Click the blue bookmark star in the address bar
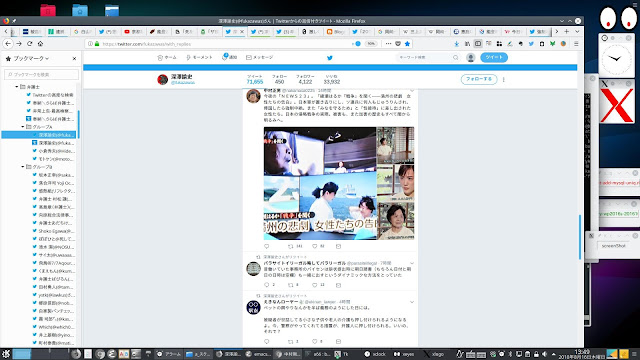The image size is (640, 360). pyautogui.click(x=407, y=44)
